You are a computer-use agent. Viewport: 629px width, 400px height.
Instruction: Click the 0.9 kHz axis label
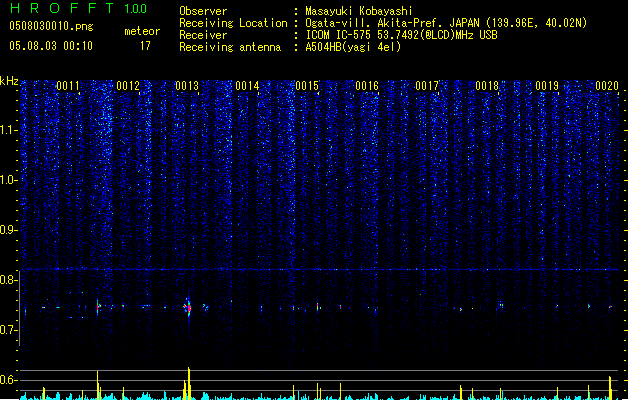tap(9, 230)
